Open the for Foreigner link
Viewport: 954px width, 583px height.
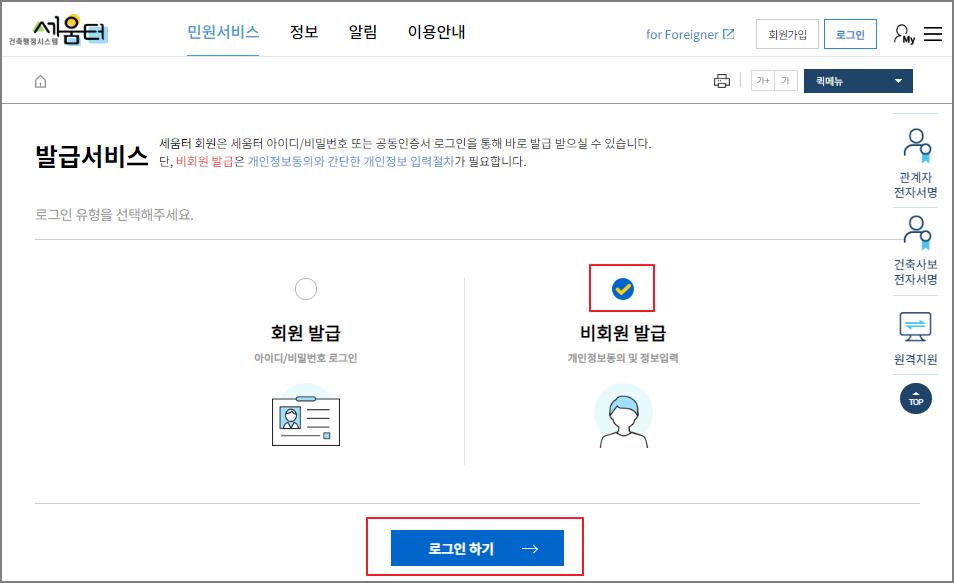pyautogui.click(x=688, y=33)
